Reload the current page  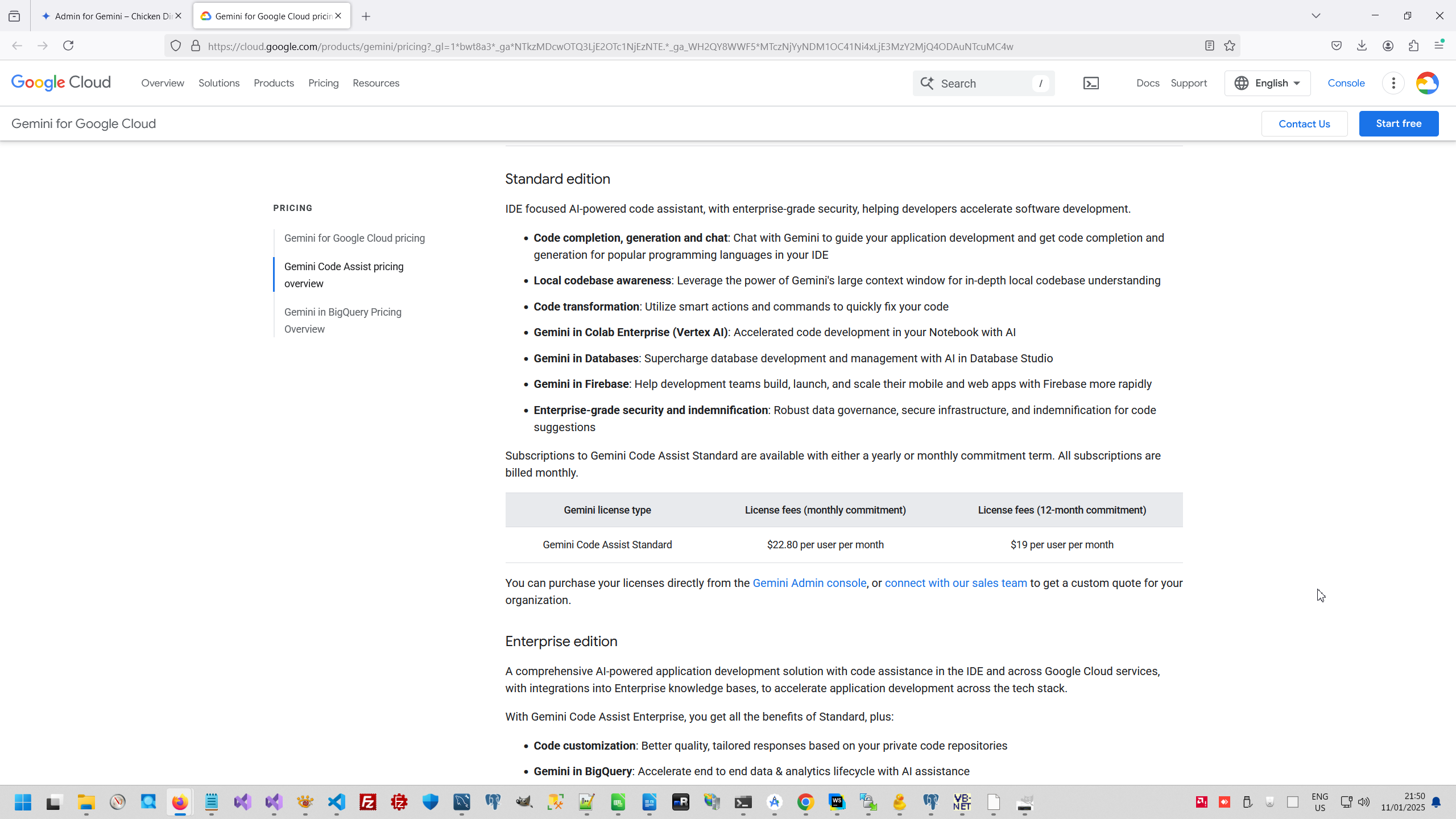click(68, 45)
